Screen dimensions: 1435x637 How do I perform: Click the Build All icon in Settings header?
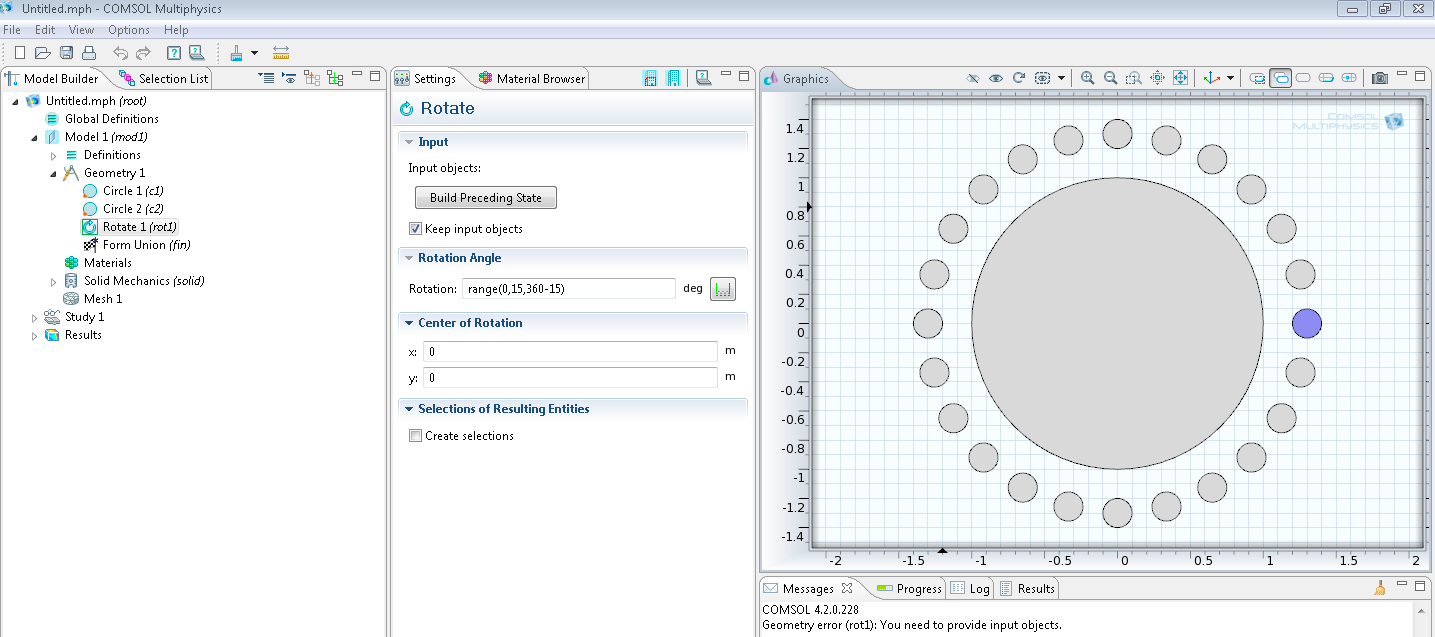(x=673, y=77)
